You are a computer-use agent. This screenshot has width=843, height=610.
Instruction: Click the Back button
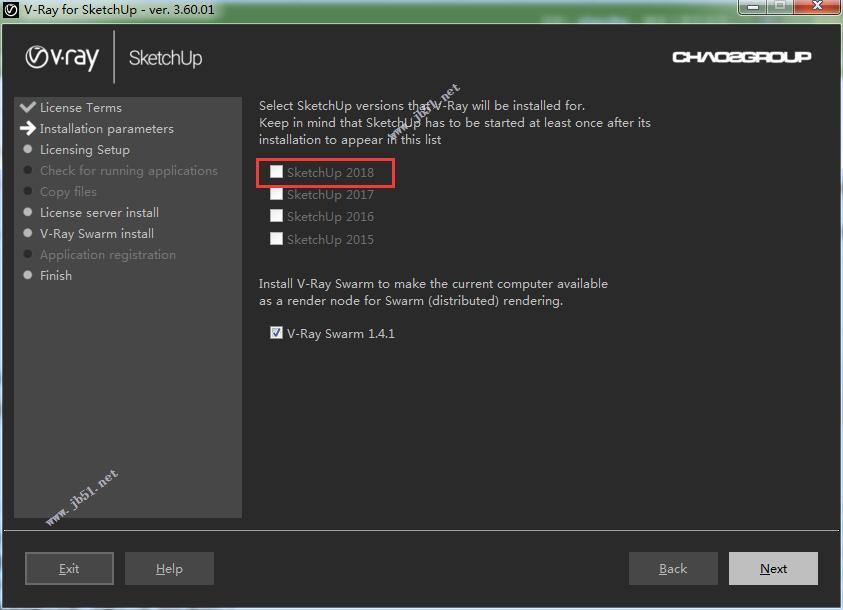673,568
